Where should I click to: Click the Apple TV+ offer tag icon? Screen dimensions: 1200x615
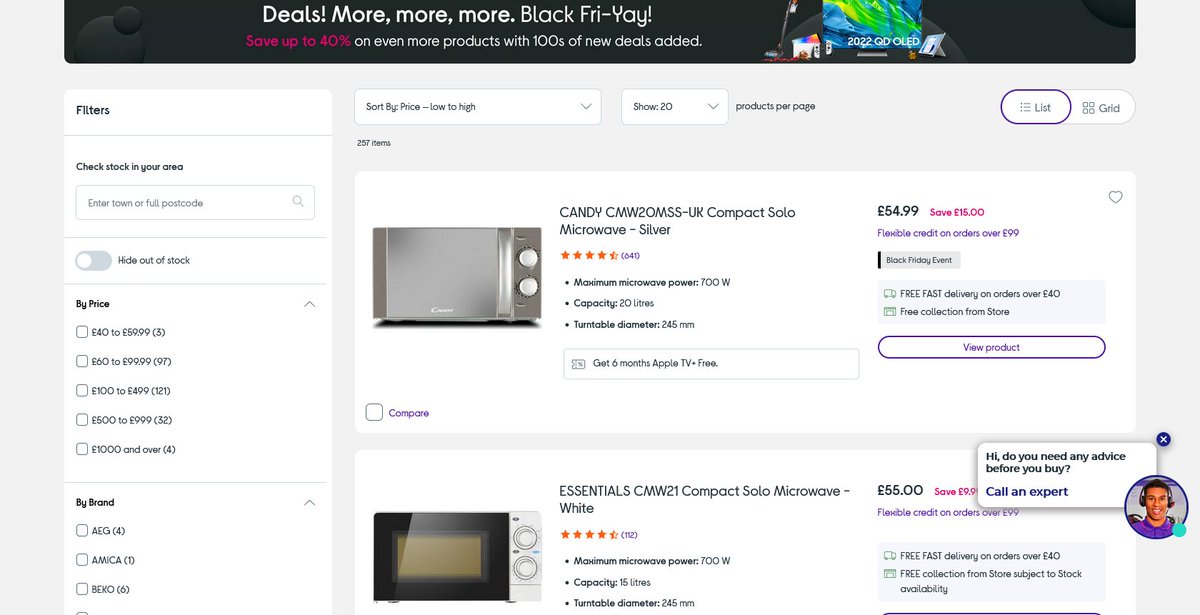(x=578, y=364)
